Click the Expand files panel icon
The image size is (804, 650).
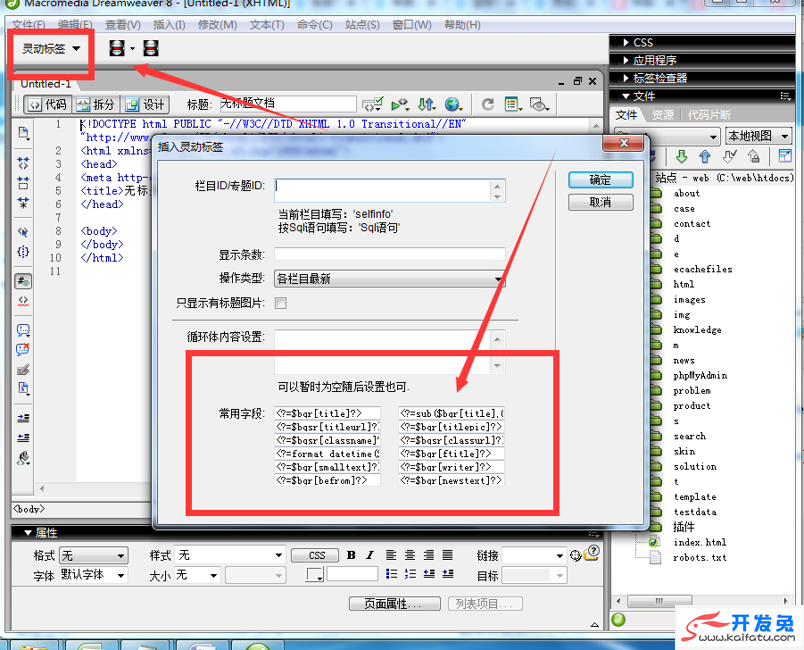[785, 156]
